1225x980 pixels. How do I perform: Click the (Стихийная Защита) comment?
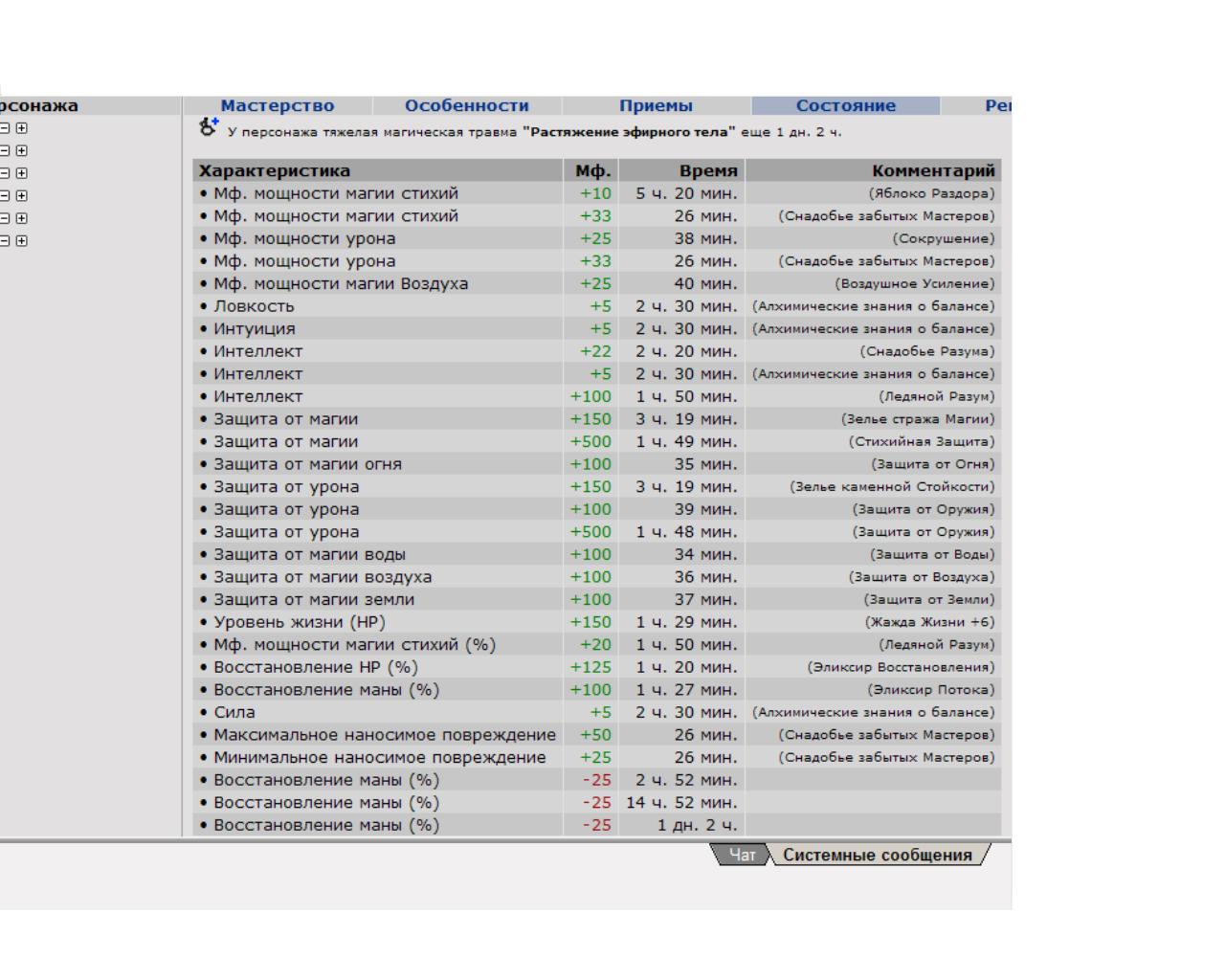pyautogui.click(x=922, y=441)
